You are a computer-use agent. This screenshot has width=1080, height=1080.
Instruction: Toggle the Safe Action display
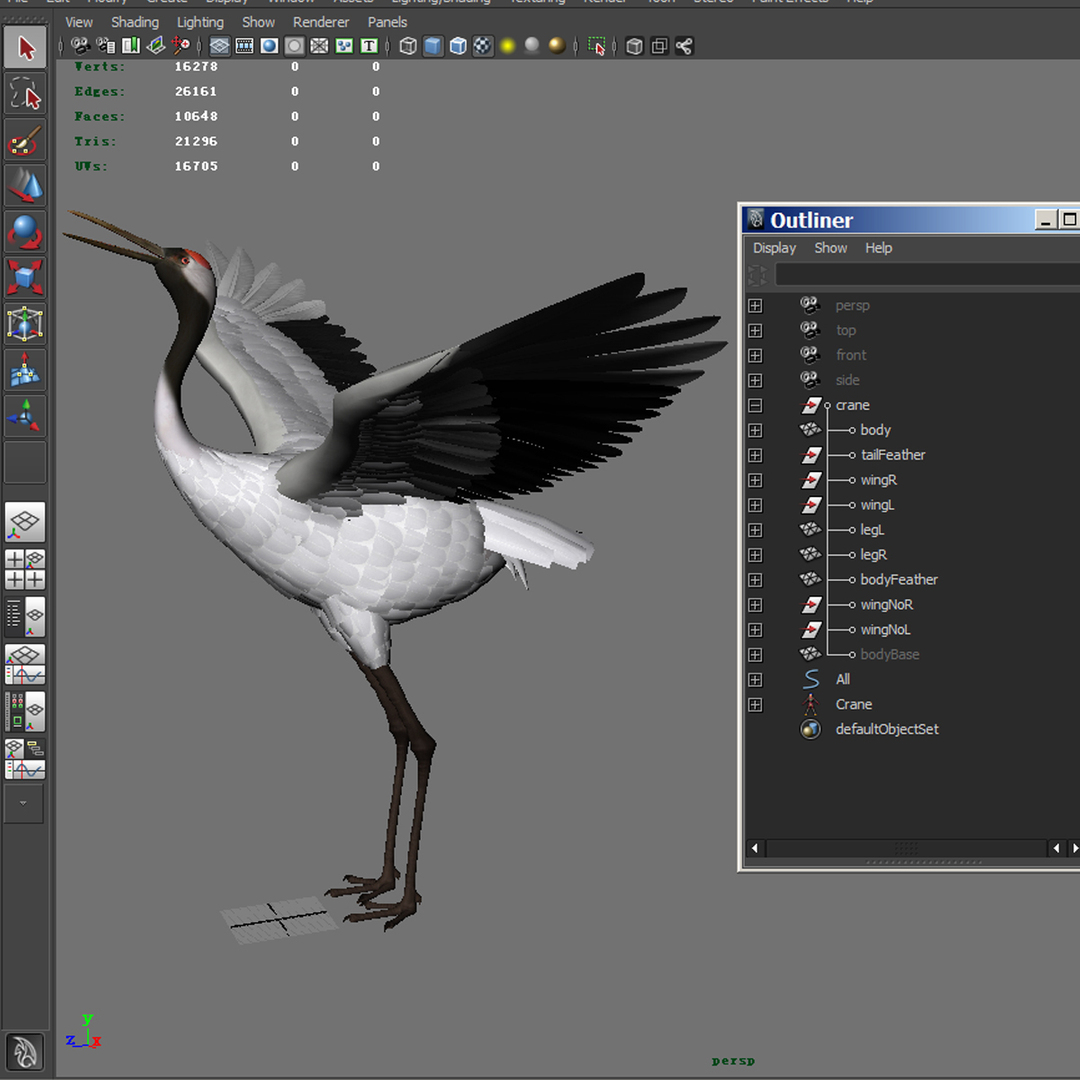[344, 46]
